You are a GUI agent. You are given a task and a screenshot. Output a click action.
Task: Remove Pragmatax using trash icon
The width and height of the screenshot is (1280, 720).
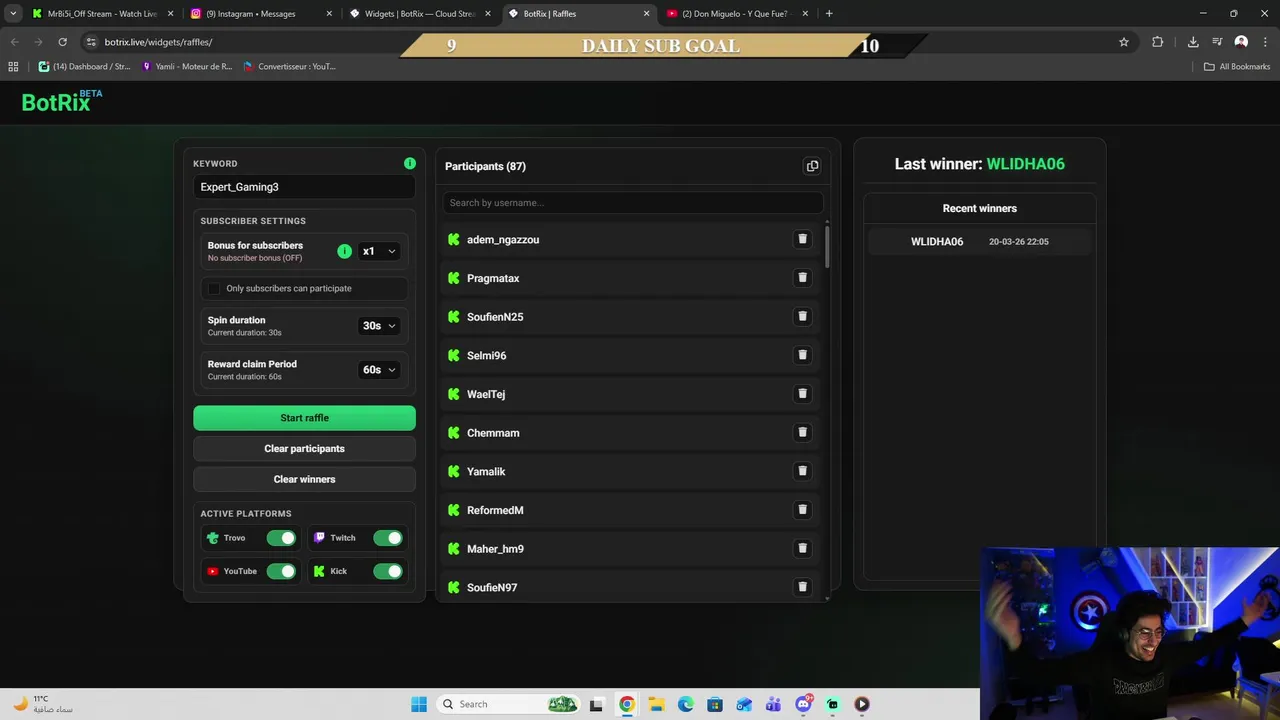[802, 278]
